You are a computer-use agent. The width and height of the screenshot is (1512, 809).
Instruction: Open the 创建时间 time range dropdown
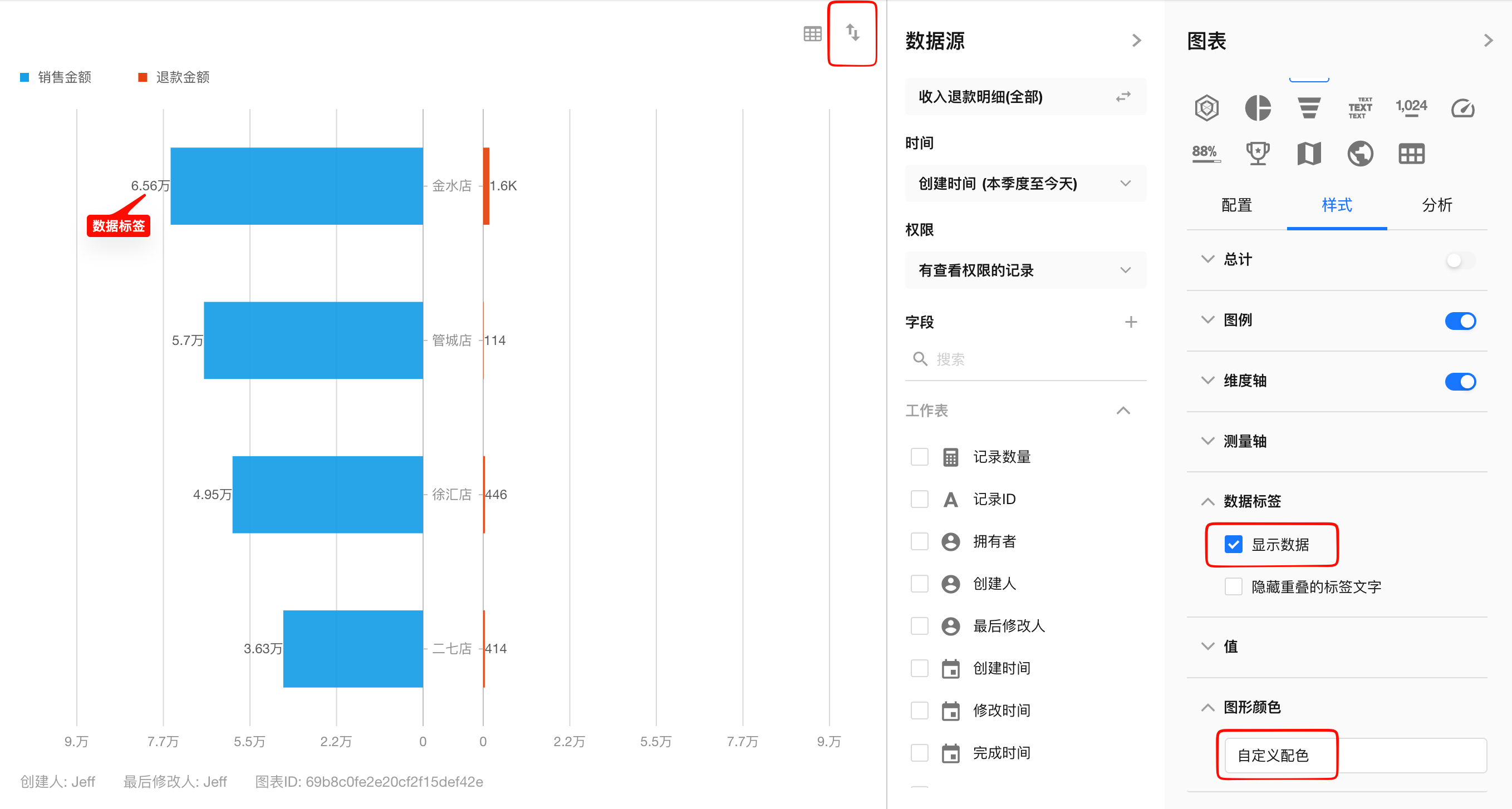(1025, 184)
